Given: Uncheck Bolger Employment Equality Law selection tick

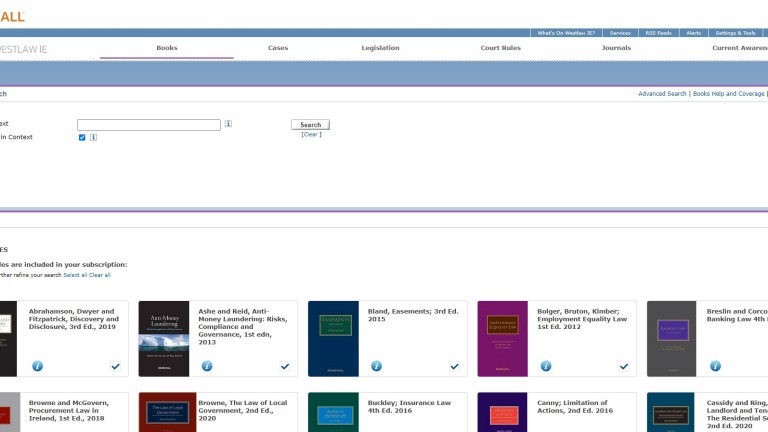Looking at the screenshot, I should pyautogui.click(x=624, y=366).
